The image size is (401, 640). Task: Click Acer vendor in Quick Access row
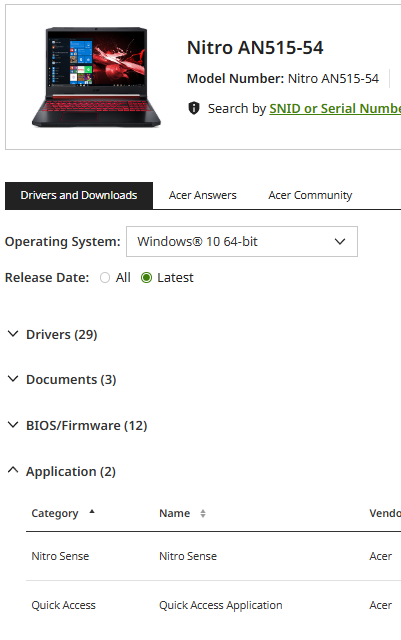(381, 605)
